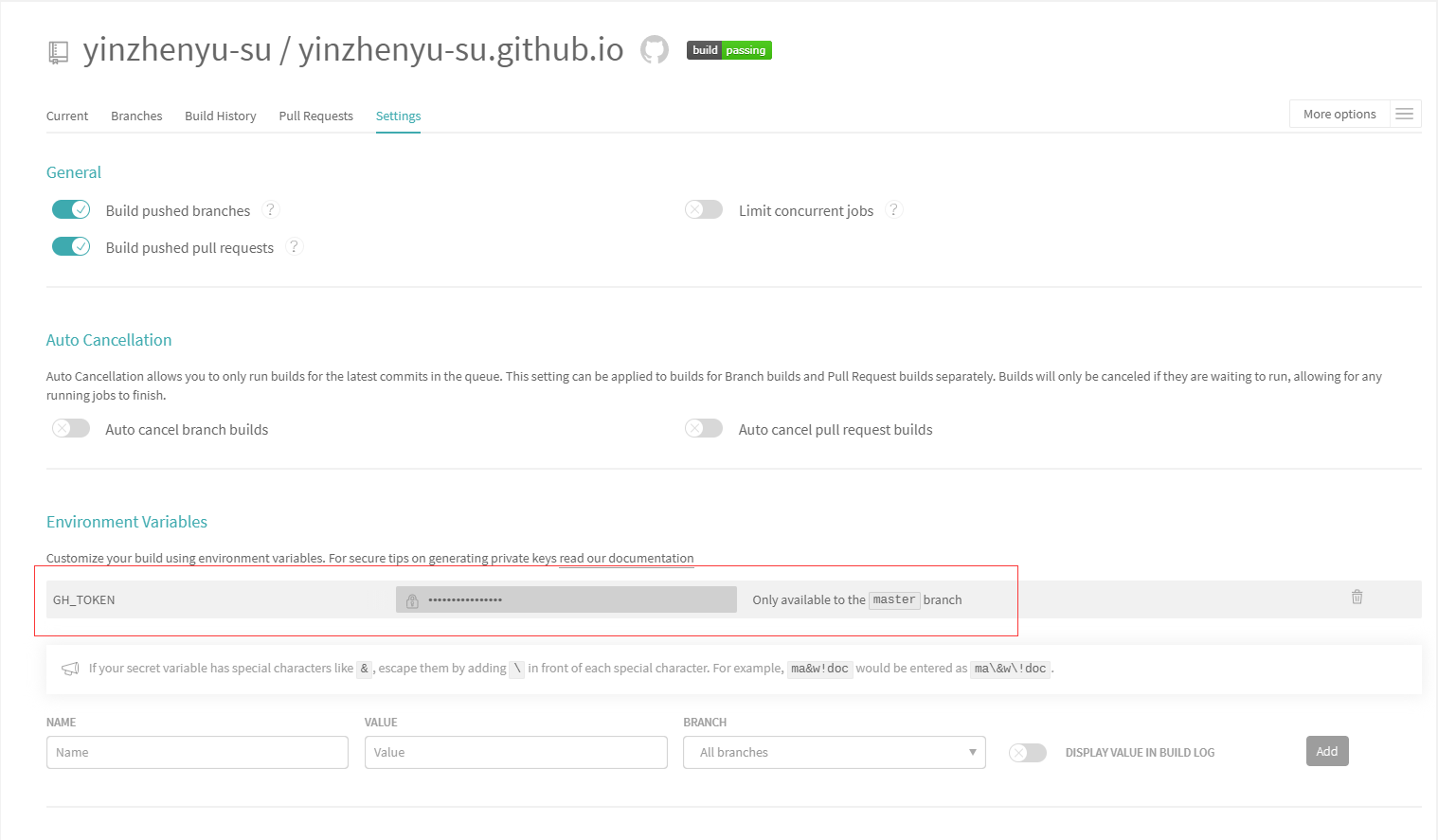Viewport: 1438px width, 840px height.
Task: Enable Auto cancel pull request builds toggle
Action: tap(704, 428)
